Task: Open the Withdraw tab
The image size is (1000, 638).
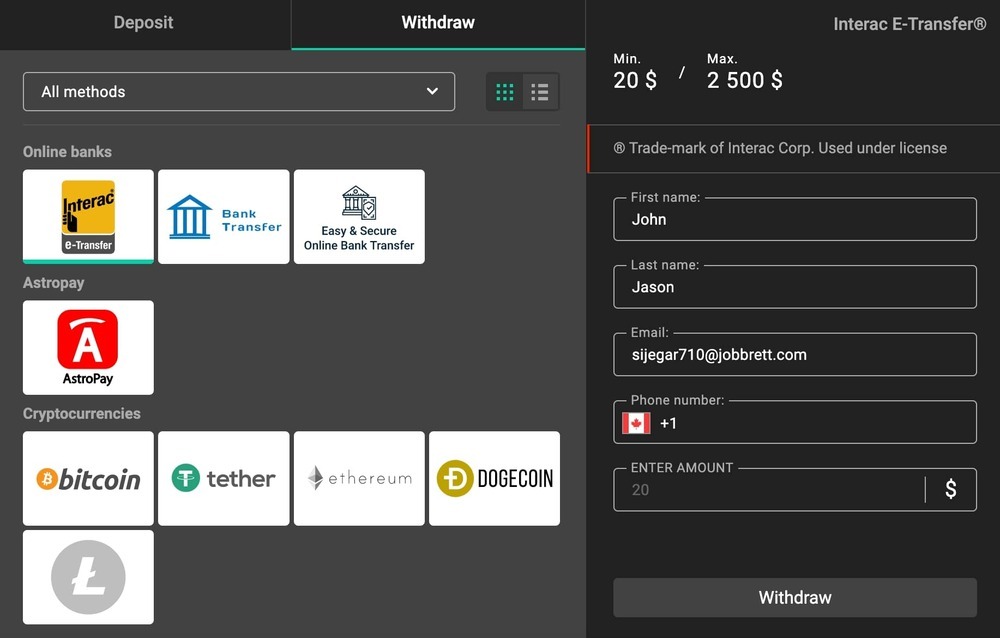Action: (x=438, y=23)
